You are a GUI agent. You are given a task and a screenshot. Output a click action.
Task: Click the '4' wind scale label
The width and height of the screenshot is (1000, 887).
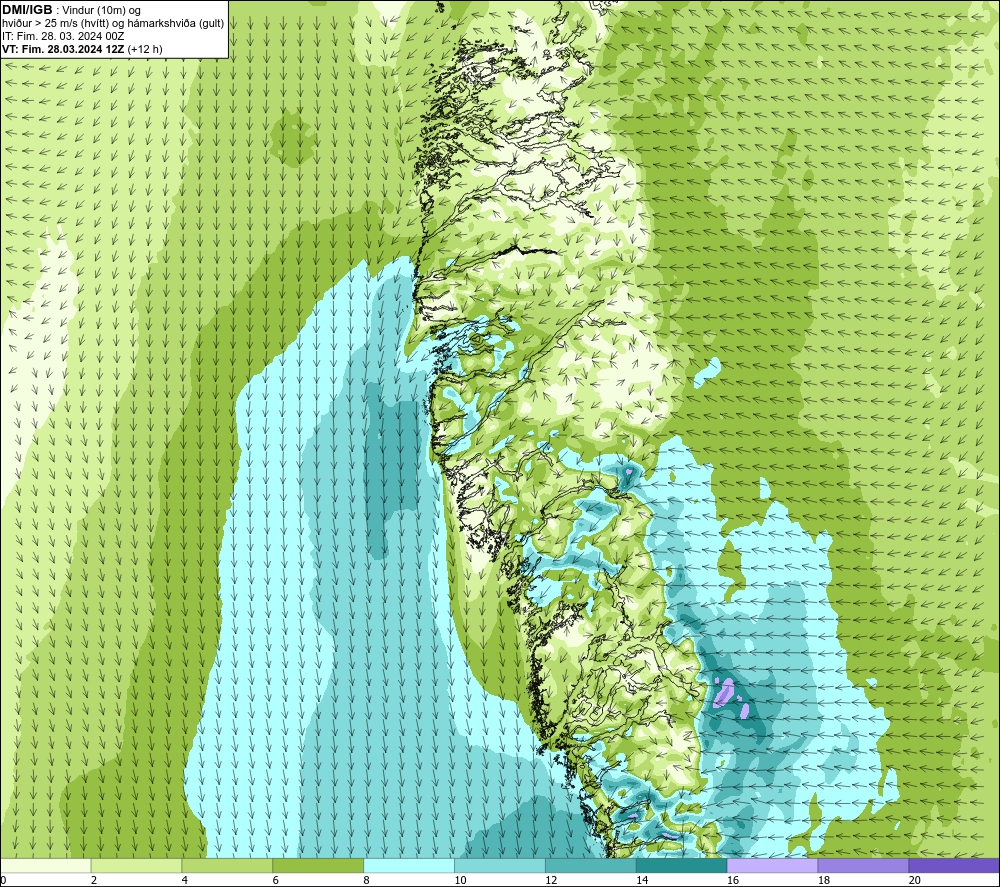(184, 881)
